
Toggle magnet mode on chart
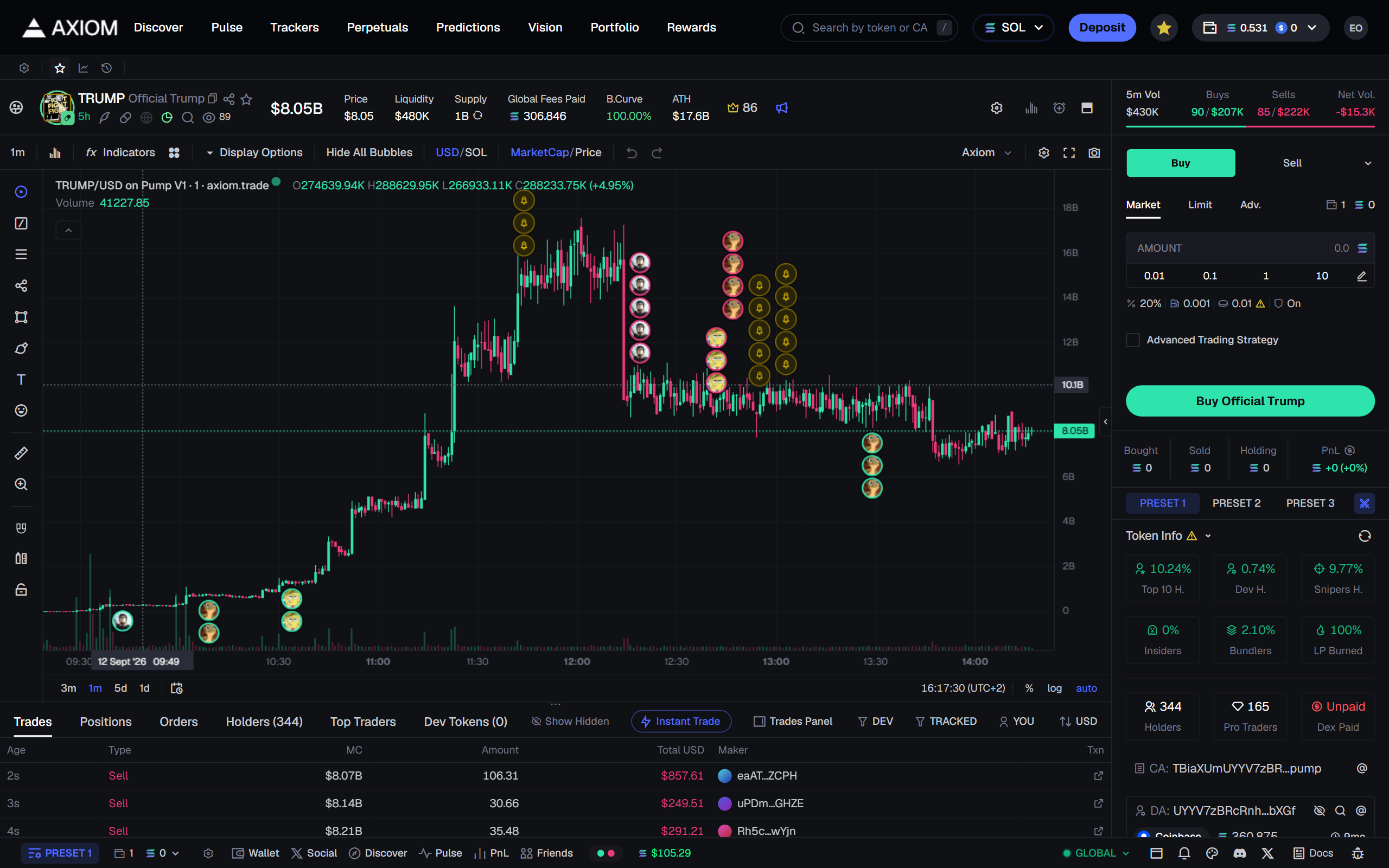21,527
